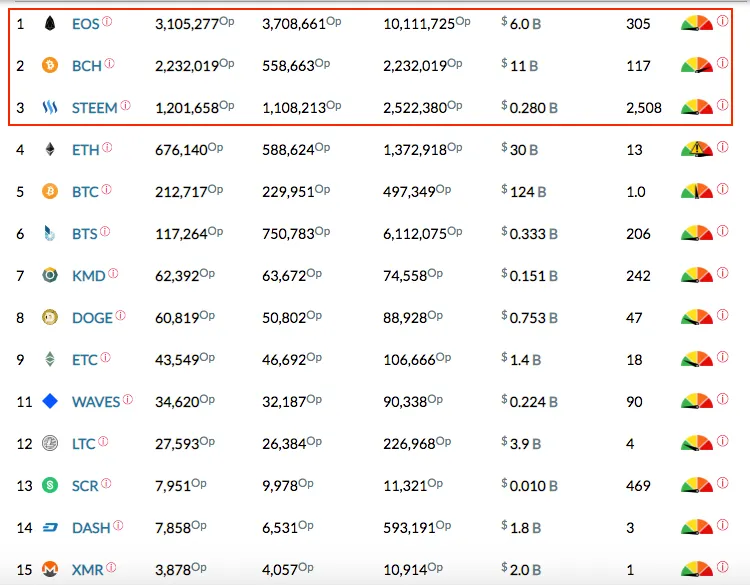
Task: Click the XMR Monero logo icon
Action: tap(50, 569)
